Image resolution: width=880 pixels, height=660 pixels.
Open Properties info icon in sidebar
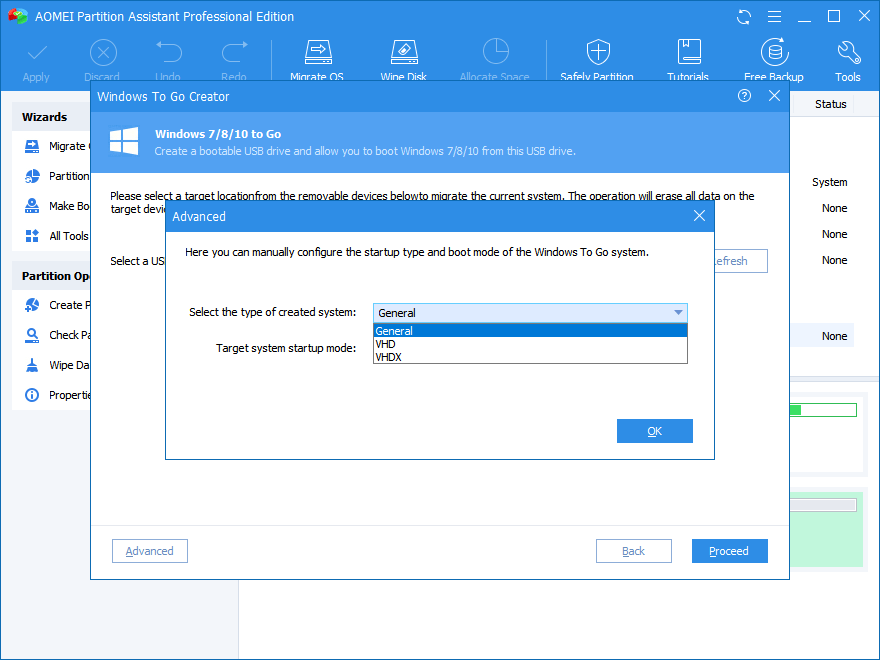(x=32, y=395)
